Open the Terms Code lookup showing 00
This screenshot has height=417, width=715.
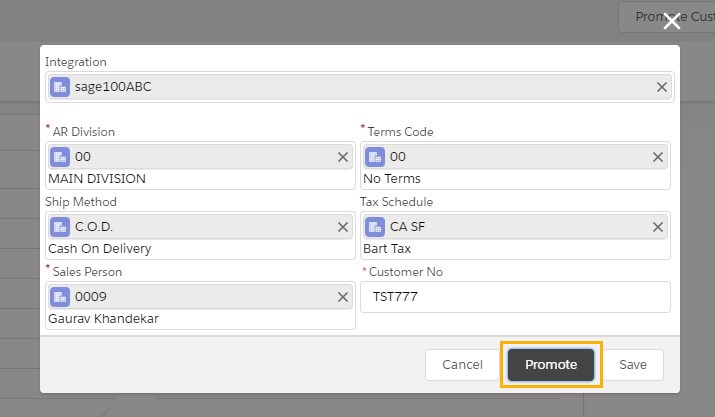pyautogui.click(x=515, y=157)
